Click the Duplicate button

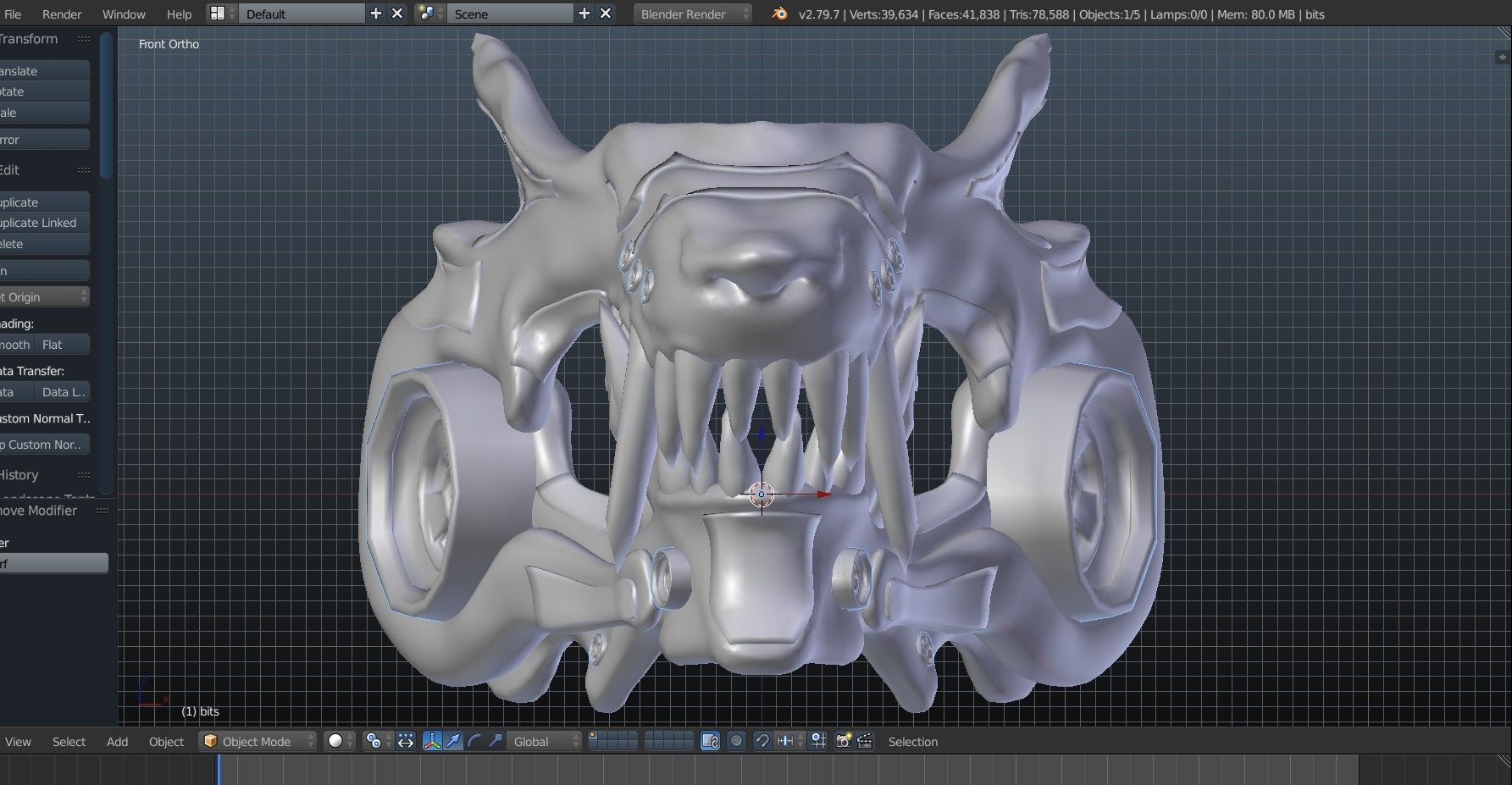tap(44, 202)
